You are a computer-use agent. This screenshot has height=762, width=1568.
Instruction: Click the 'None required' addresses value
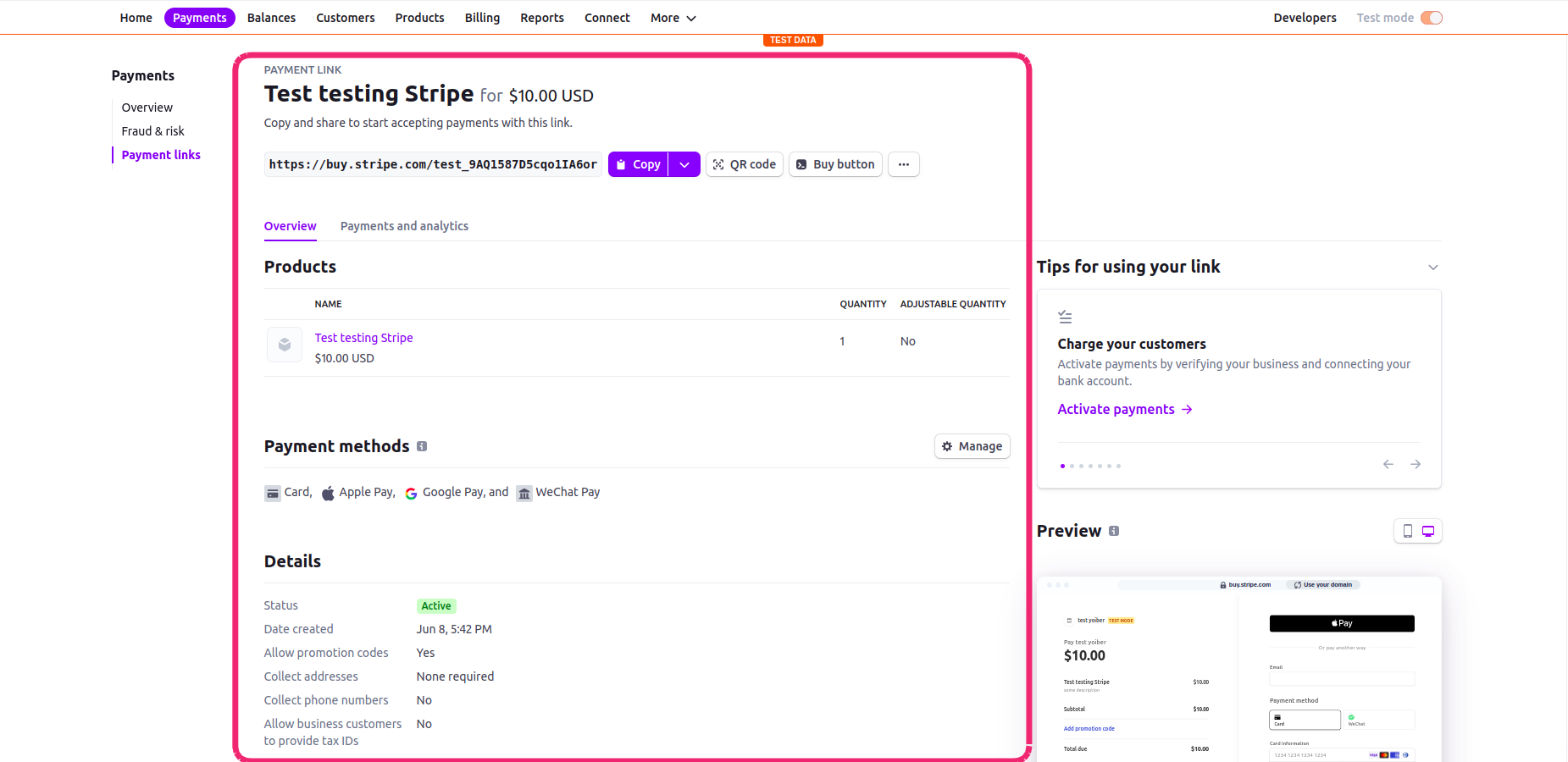tap(455, 676)
